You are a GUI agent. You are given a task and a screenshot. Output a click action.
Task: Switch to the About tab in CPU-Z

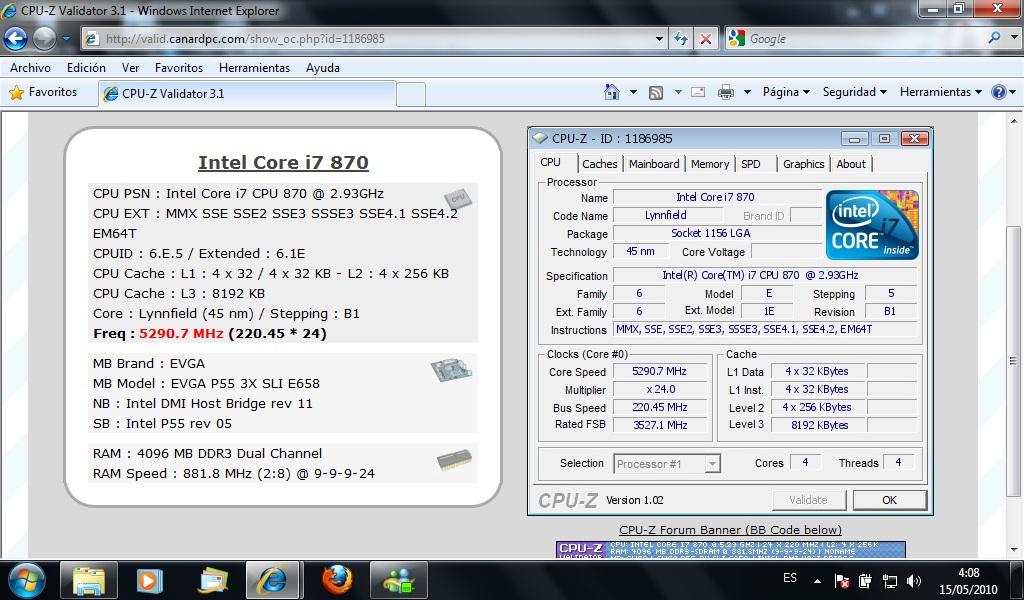[x=851, y=164]
